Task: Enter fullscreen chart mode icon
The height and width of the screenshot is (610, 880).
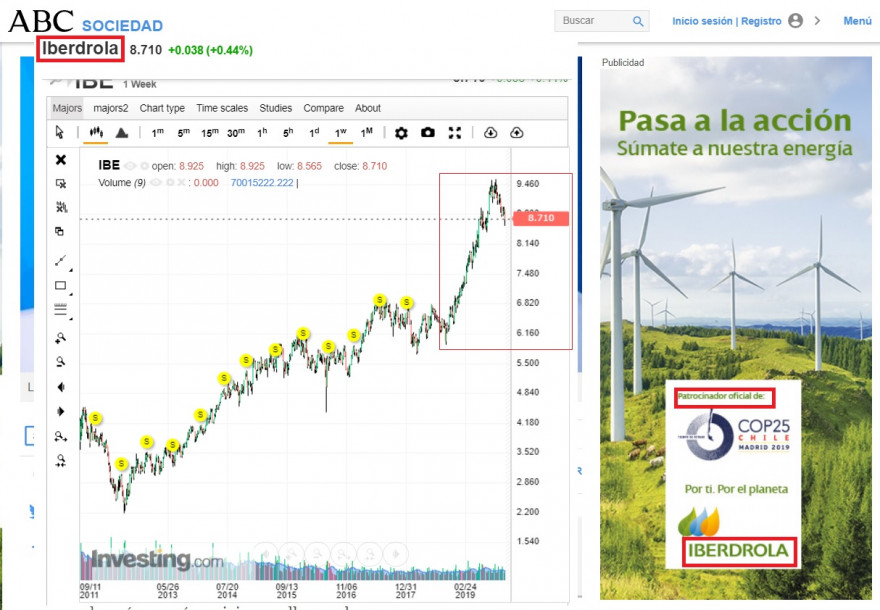Action: click(x=455, y=133)
